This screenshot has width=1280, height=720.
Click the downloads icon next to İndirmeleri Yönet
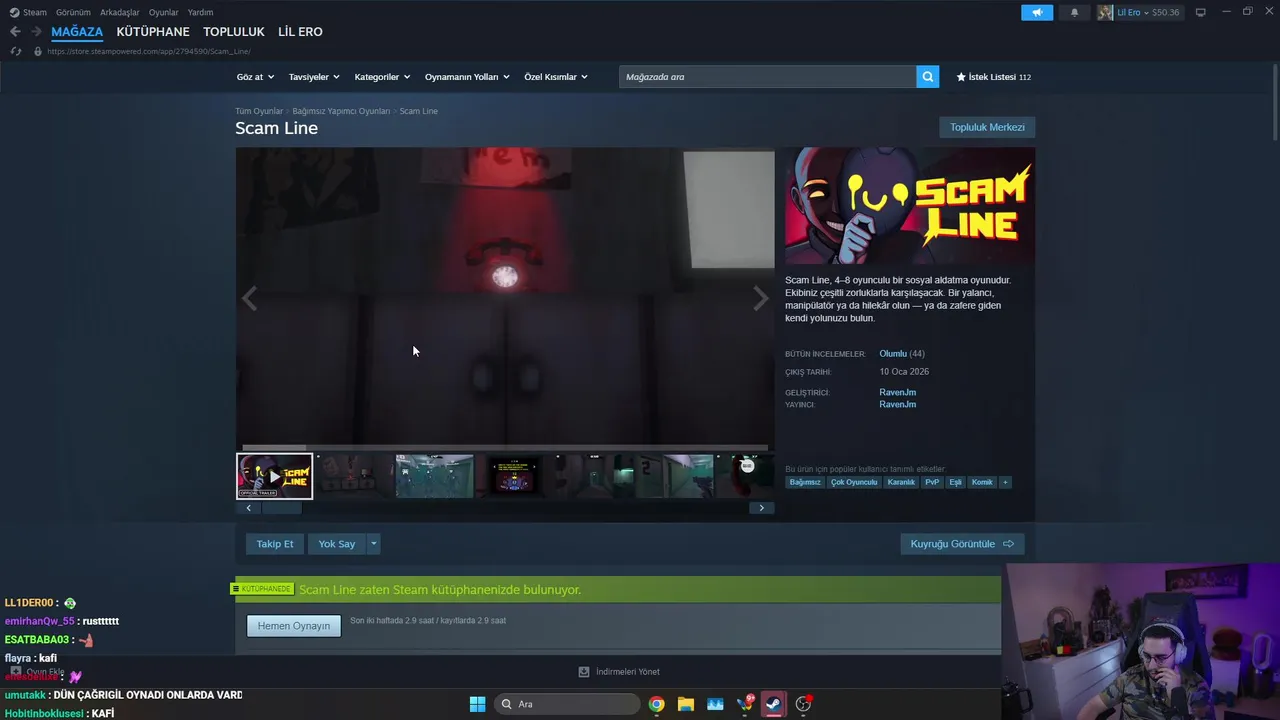[584, 672]
